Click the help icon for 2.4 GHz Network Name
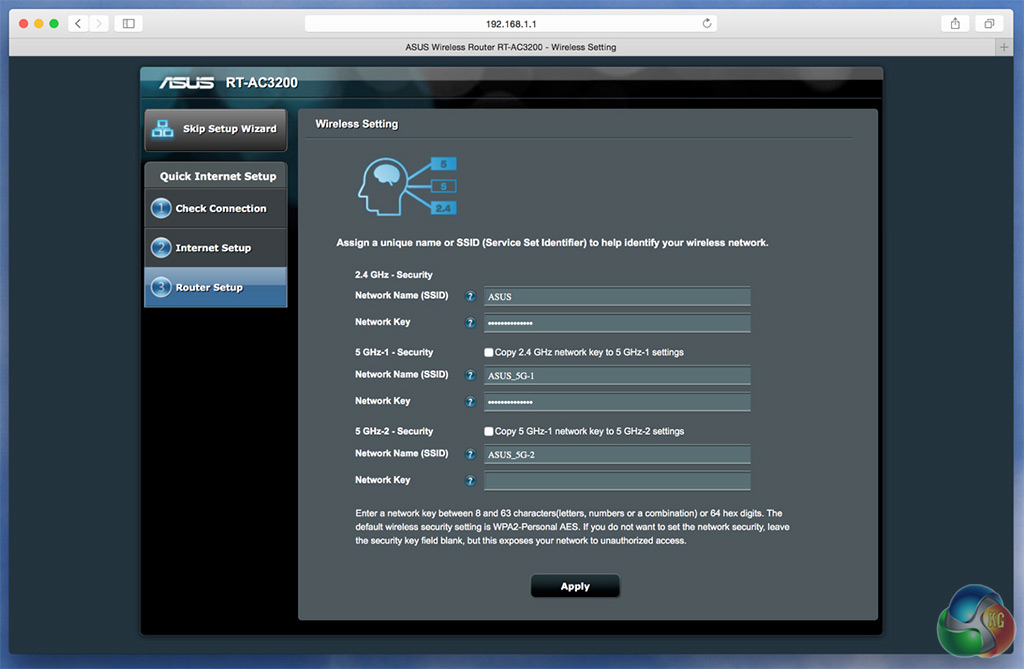 tap(470, 296)
